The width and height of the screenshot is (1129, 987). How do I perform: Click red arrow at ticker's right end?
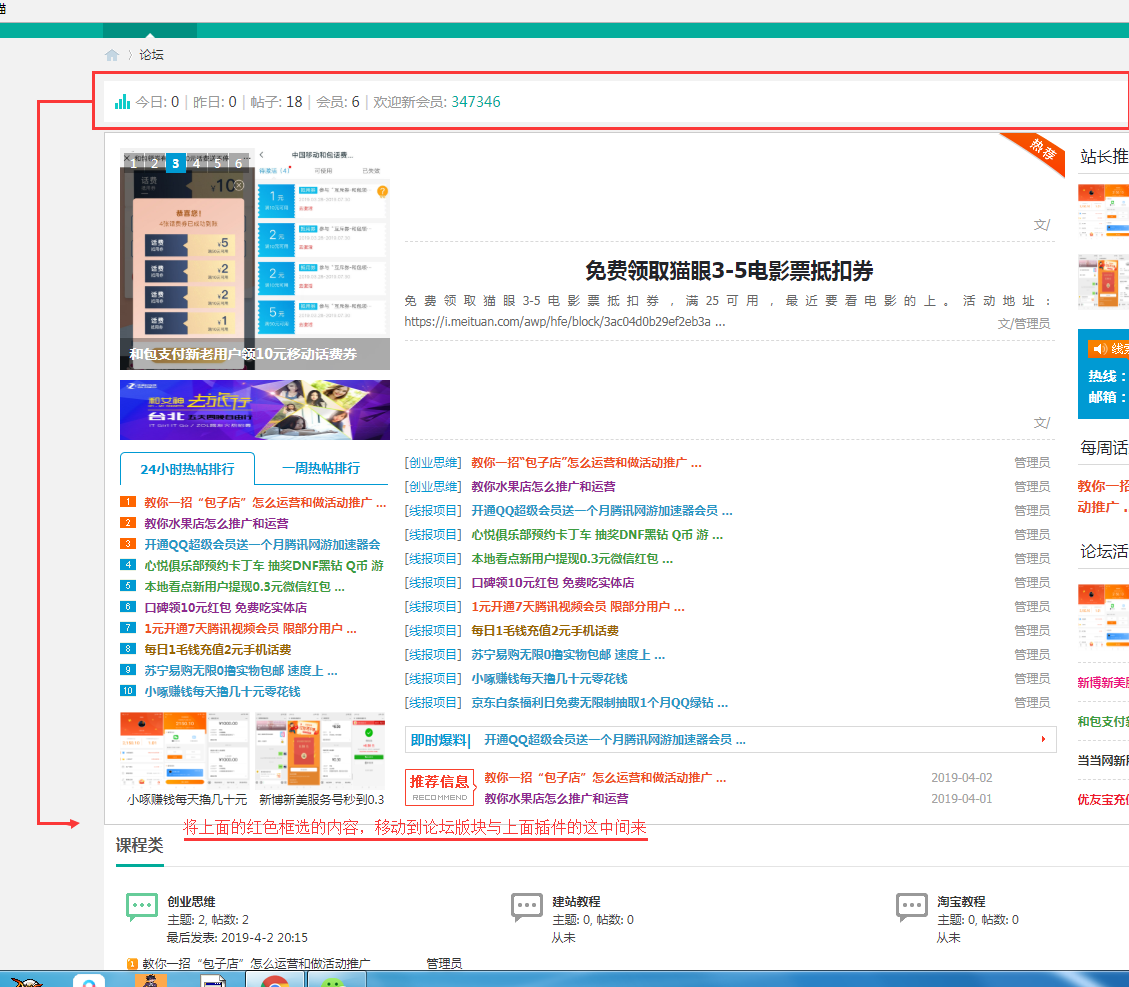pos(1043,739)
